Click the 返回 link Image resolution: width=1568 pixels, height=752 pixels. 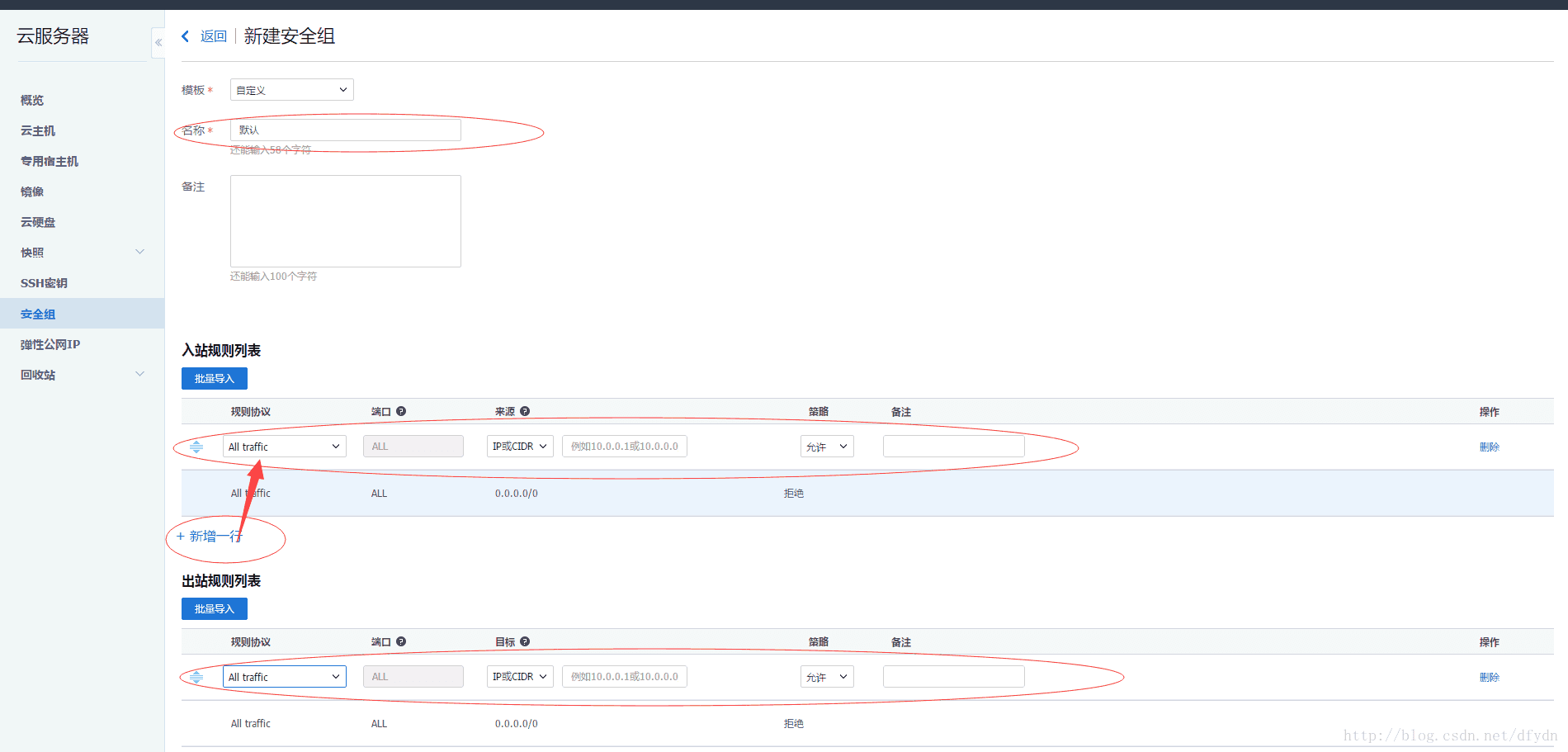[213, 36]
